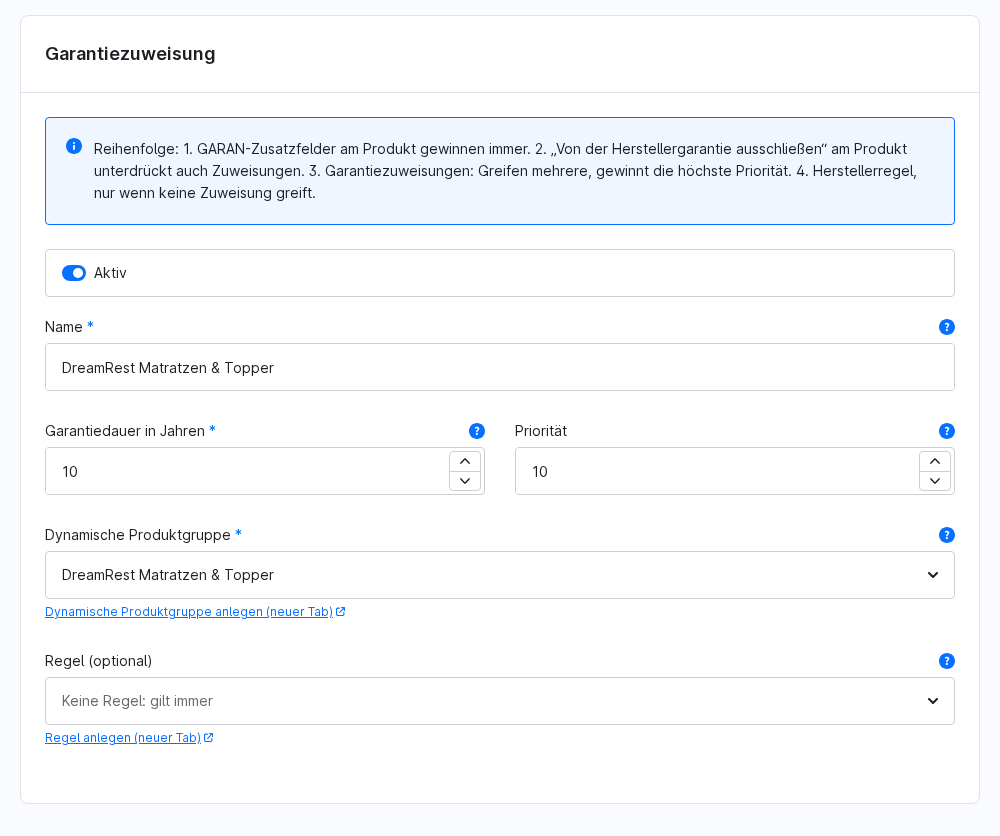Open the help icon beside Regel (optional)
The image size is (1000, 836).
pyautogui.click(x=946, y=661)
